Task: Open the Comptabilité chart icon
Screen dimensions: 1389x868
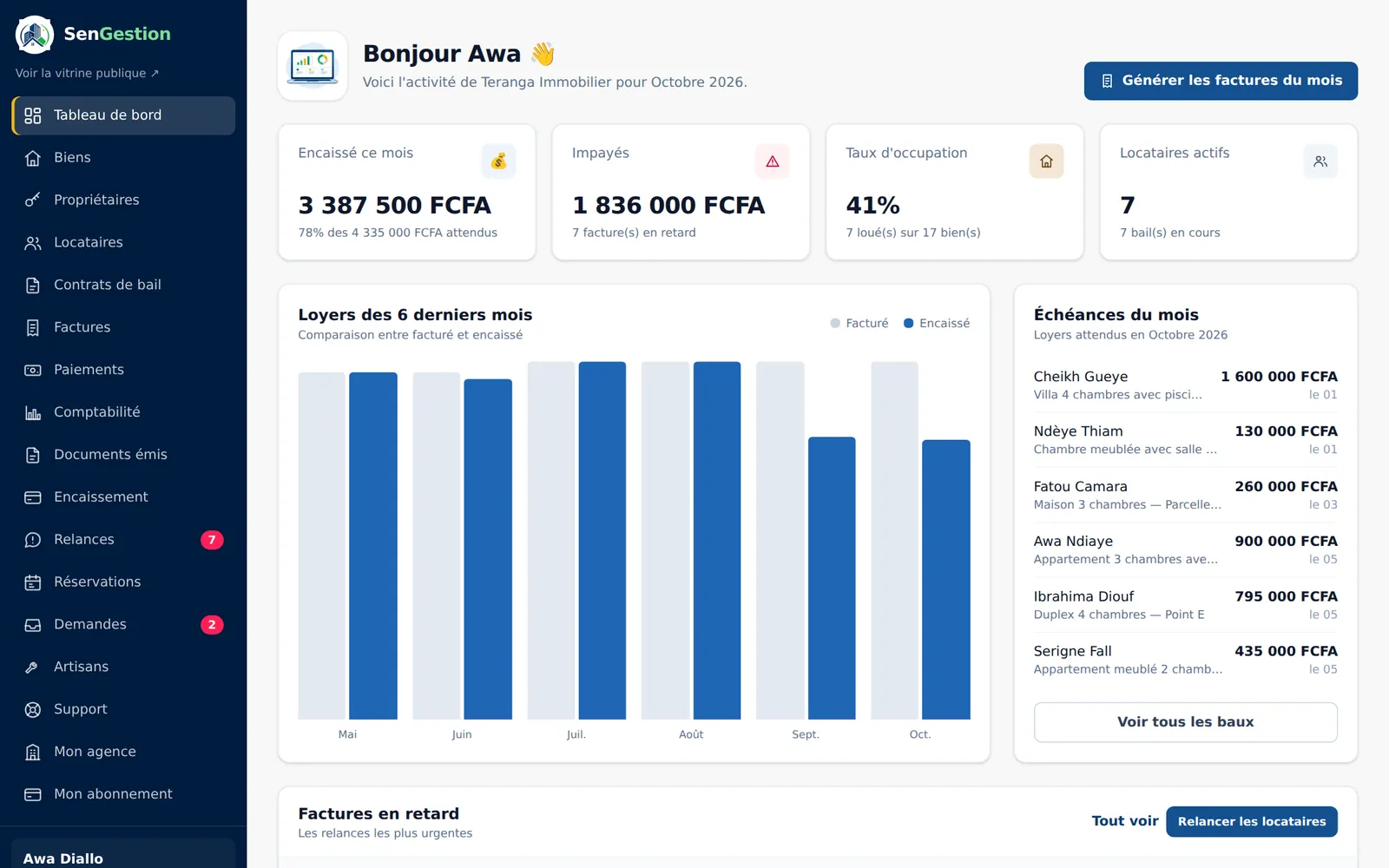Action: [x=33, y=413]
